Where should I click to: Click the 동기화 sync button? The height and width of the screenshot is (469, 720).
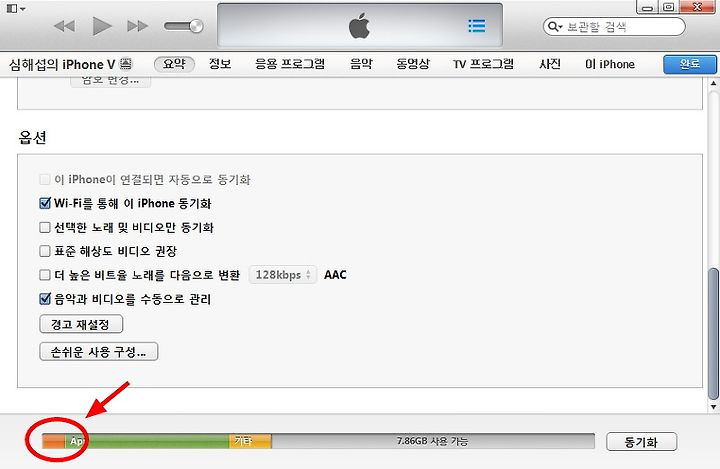coord(641,442)
